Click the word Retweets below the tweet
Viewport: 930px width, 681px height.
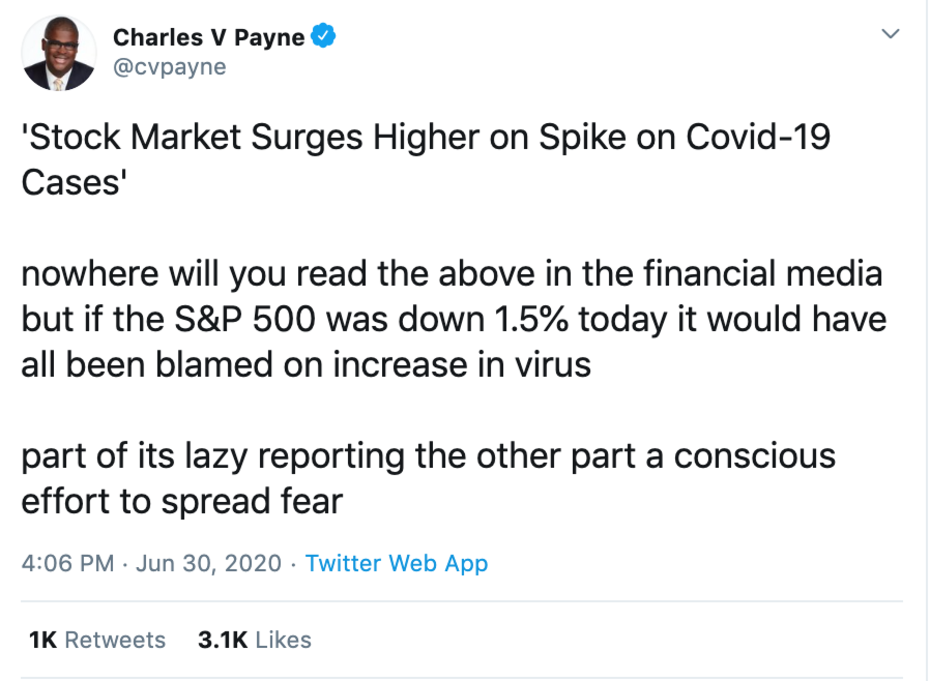point(115,639)
